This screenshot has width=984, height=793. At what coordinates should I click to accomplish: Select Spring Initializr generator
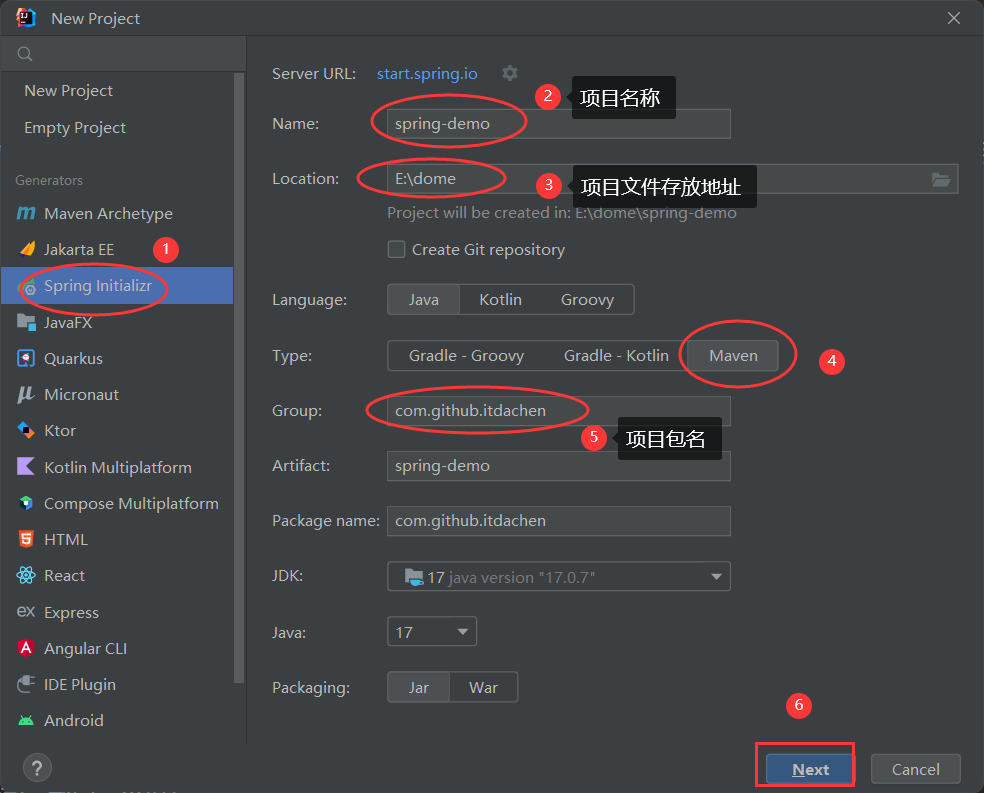coord(96,286)
